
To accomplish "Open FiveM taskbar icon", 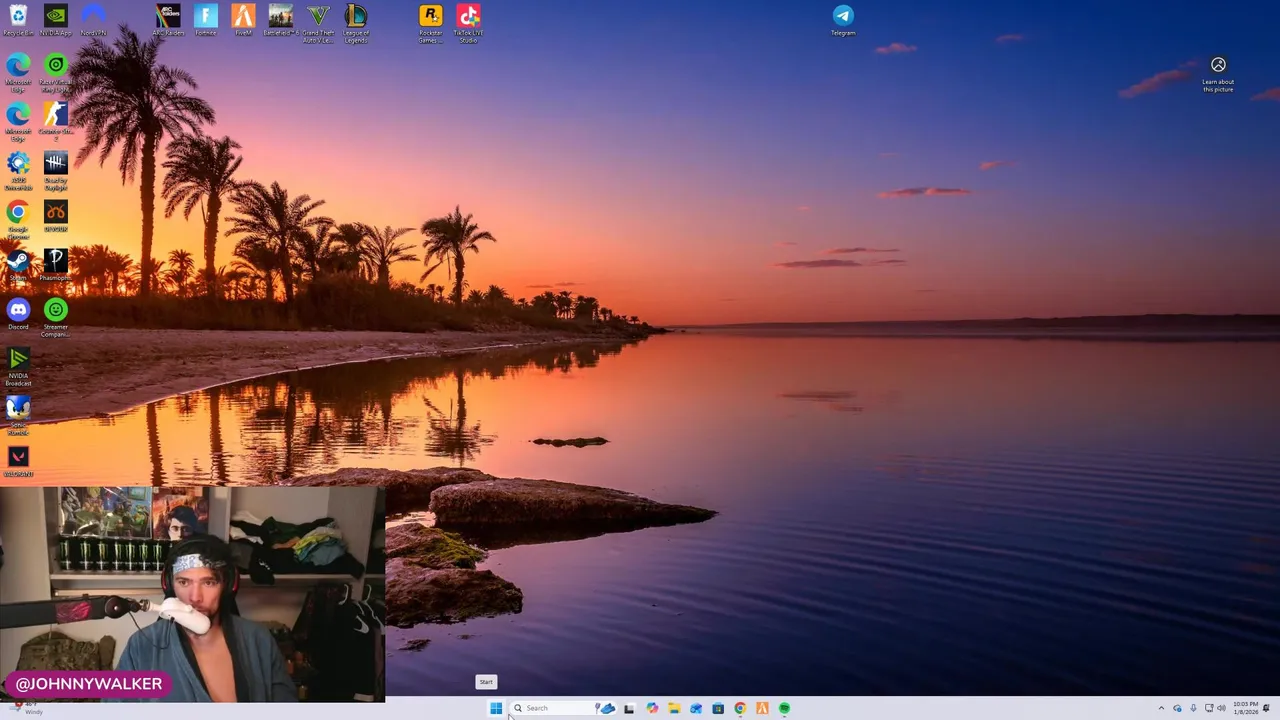I will (x=762, y=708).
